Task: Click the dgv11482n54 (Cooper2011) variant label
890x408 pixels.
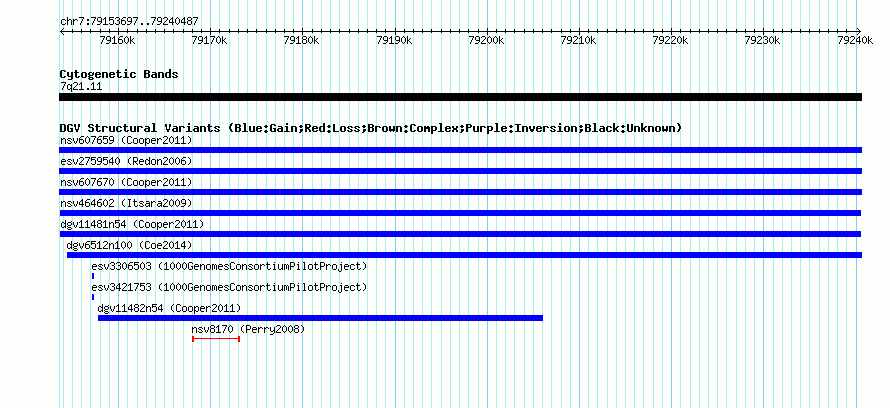Action: (x=169, y=308)
